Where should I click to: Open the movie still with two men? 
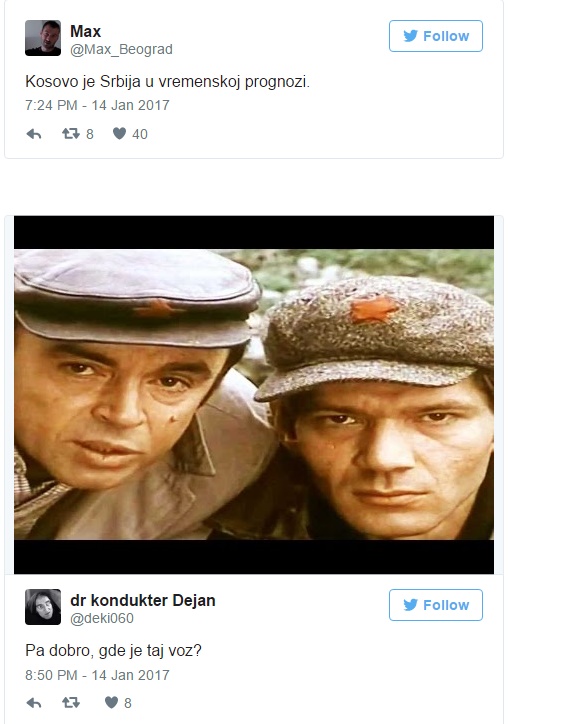click(254, 395)
